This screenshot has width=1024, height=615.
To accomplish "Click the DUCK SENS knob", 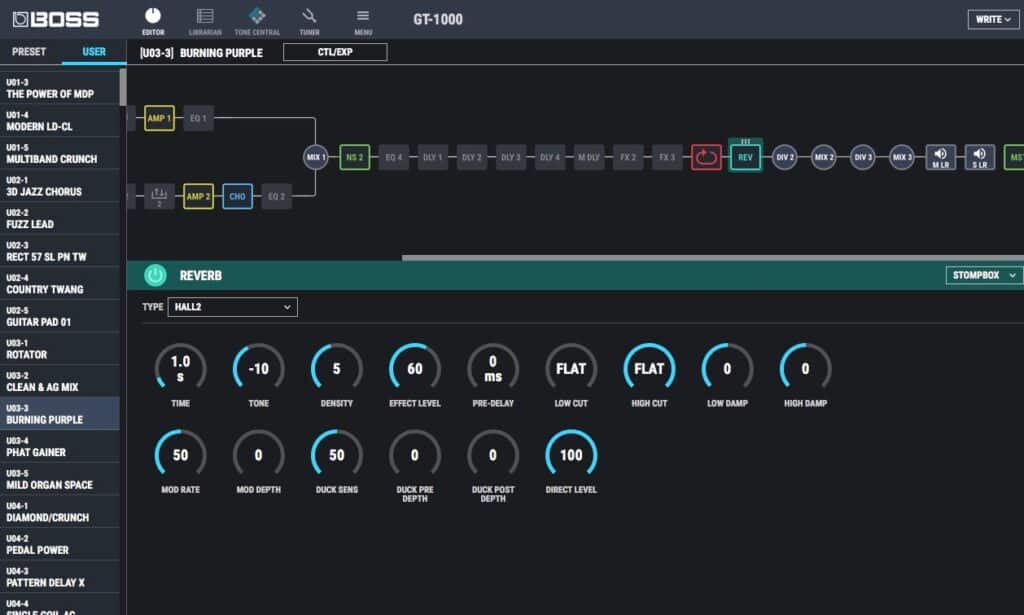I will point(336,455).
